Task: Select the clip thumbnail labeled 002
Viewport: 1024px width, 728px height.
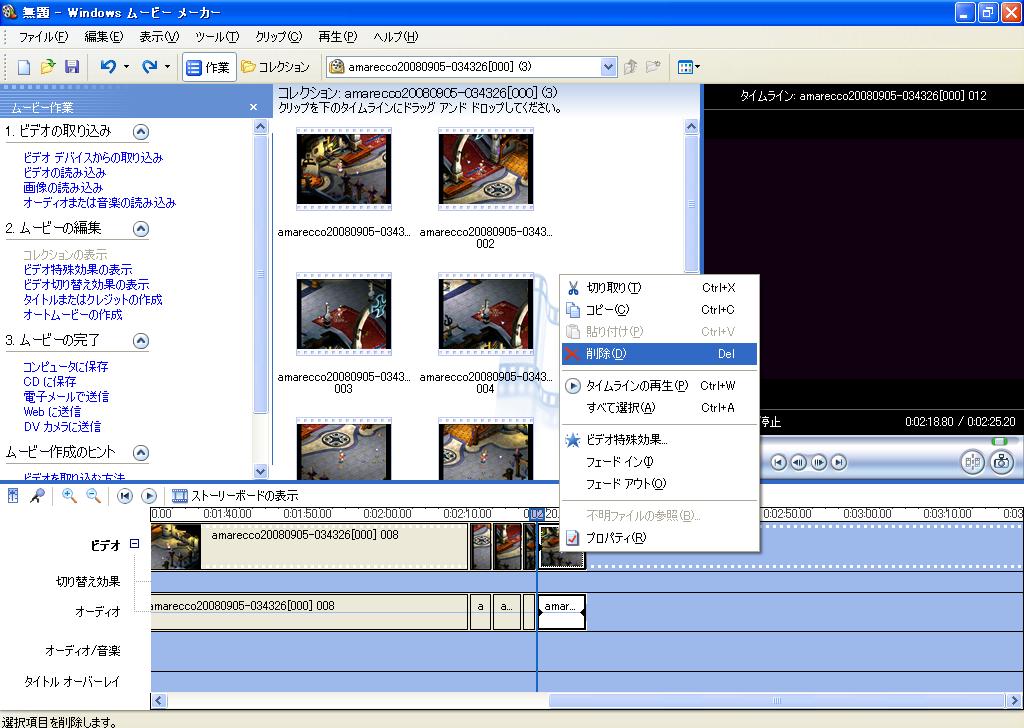Action: (x=485, y=169)
